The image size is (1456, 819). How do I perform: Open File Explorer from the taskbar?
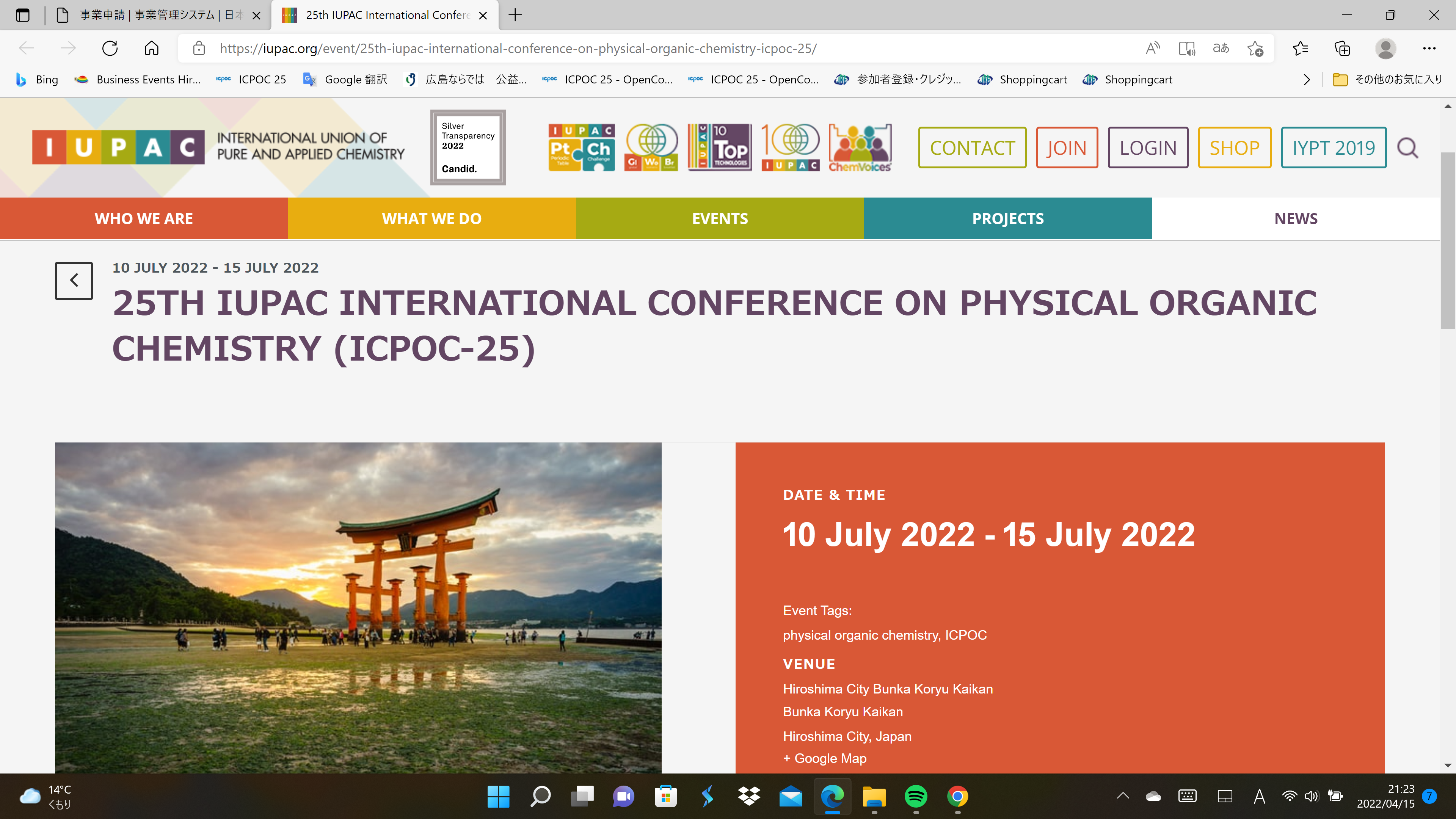[x=874, y=796]
